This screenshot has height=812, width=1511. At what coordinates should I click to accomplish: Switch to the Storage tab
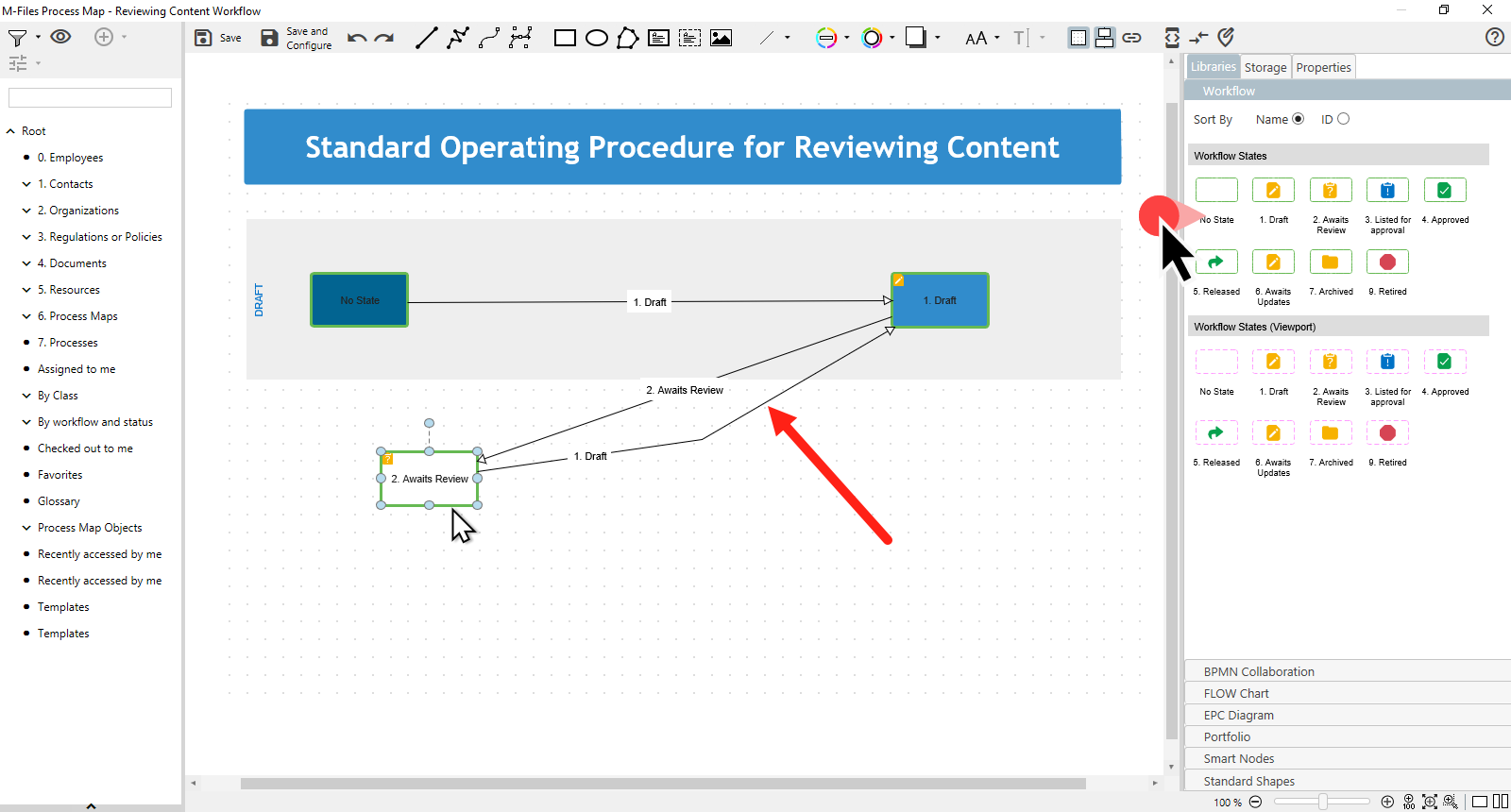(1265, 67)
